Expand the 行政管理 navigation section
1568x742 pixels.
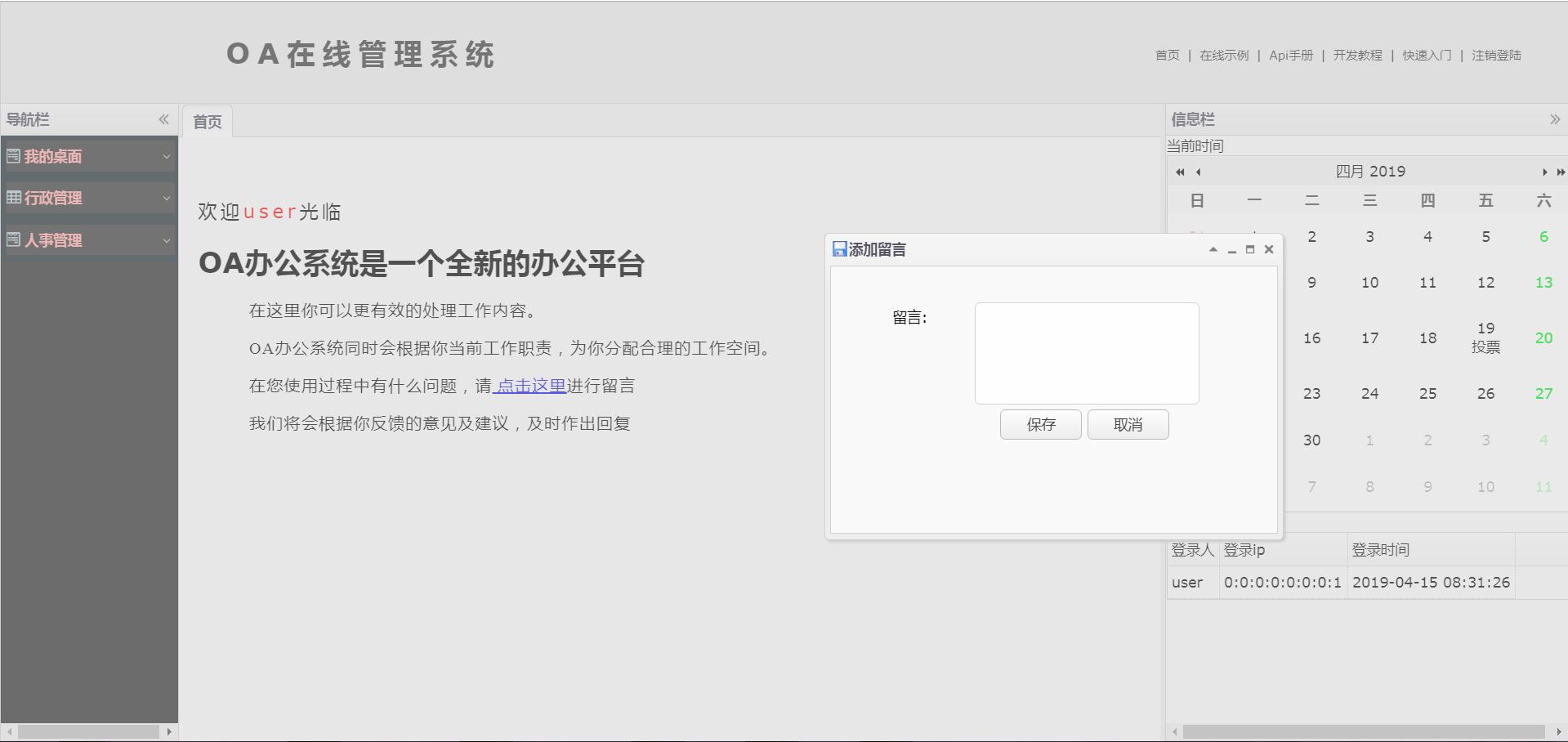click(89, 198)
